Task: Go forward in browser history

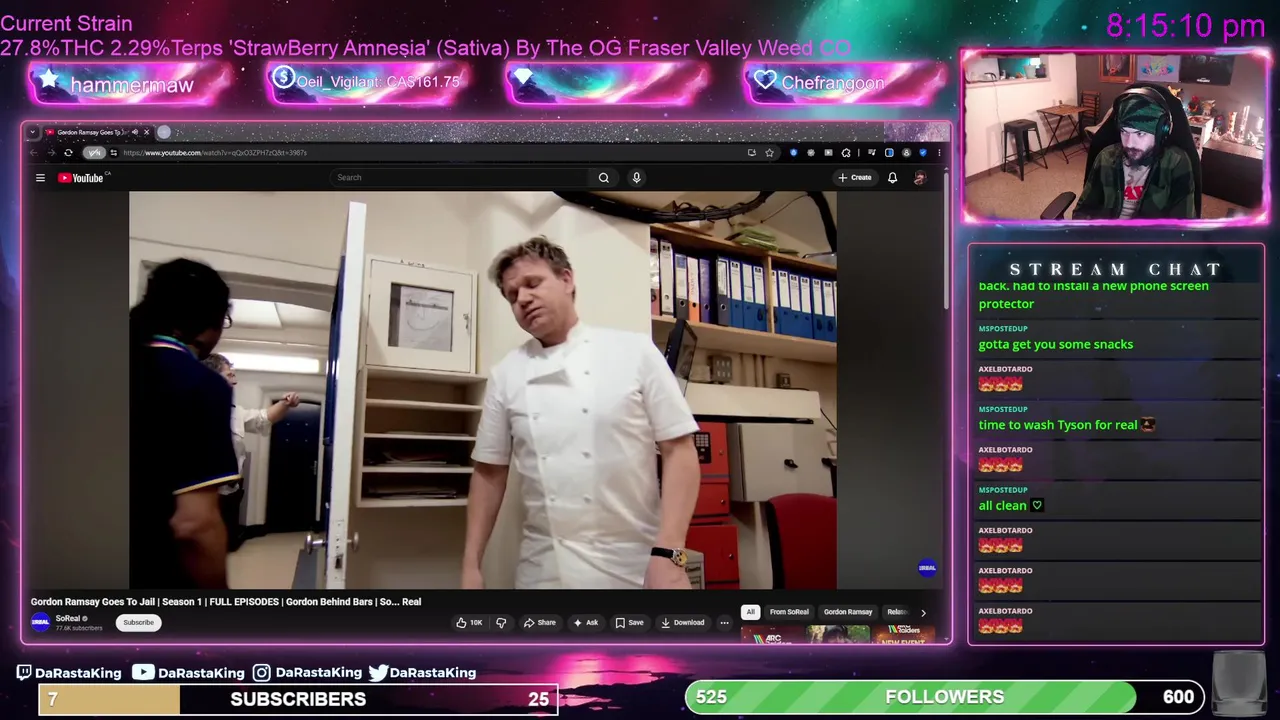Action: [x=50, y=153]
